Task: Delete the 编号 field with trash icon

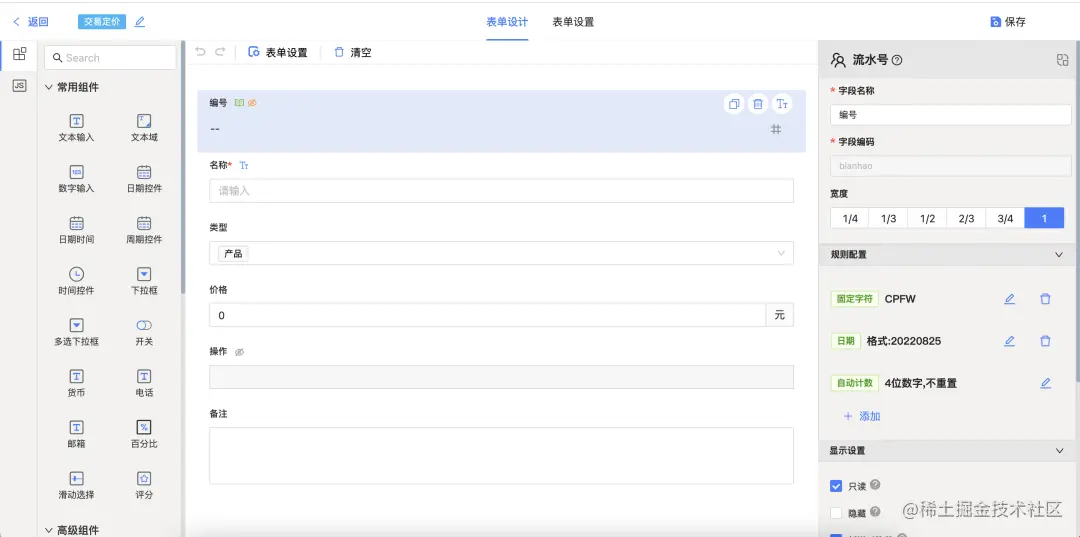Action: 758,104
